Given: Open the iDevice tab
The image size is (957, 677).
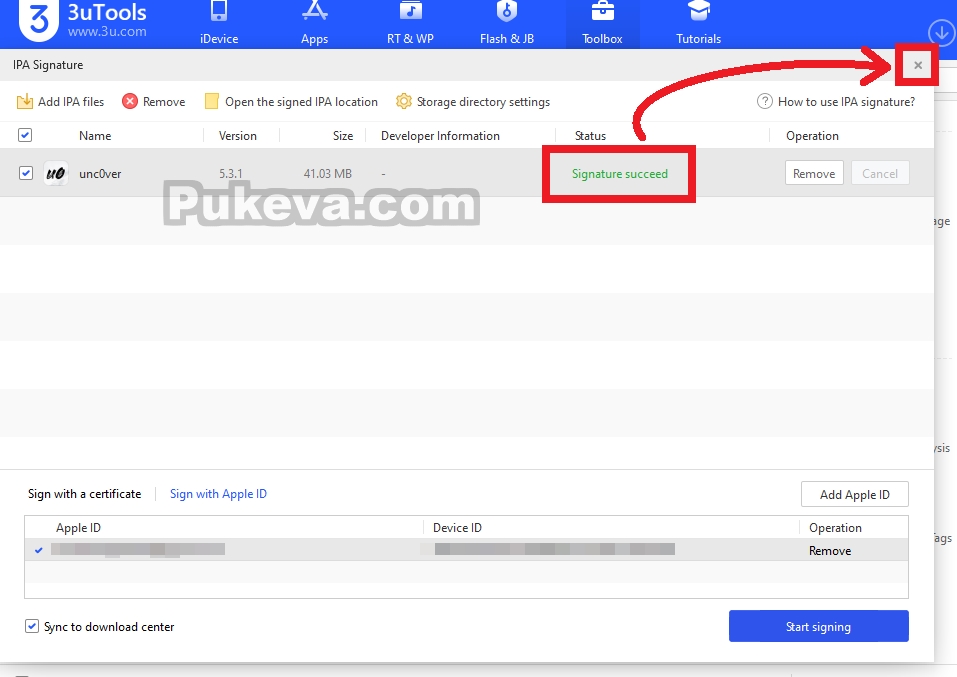Looking at the screenshot, I should pos(219,24).
